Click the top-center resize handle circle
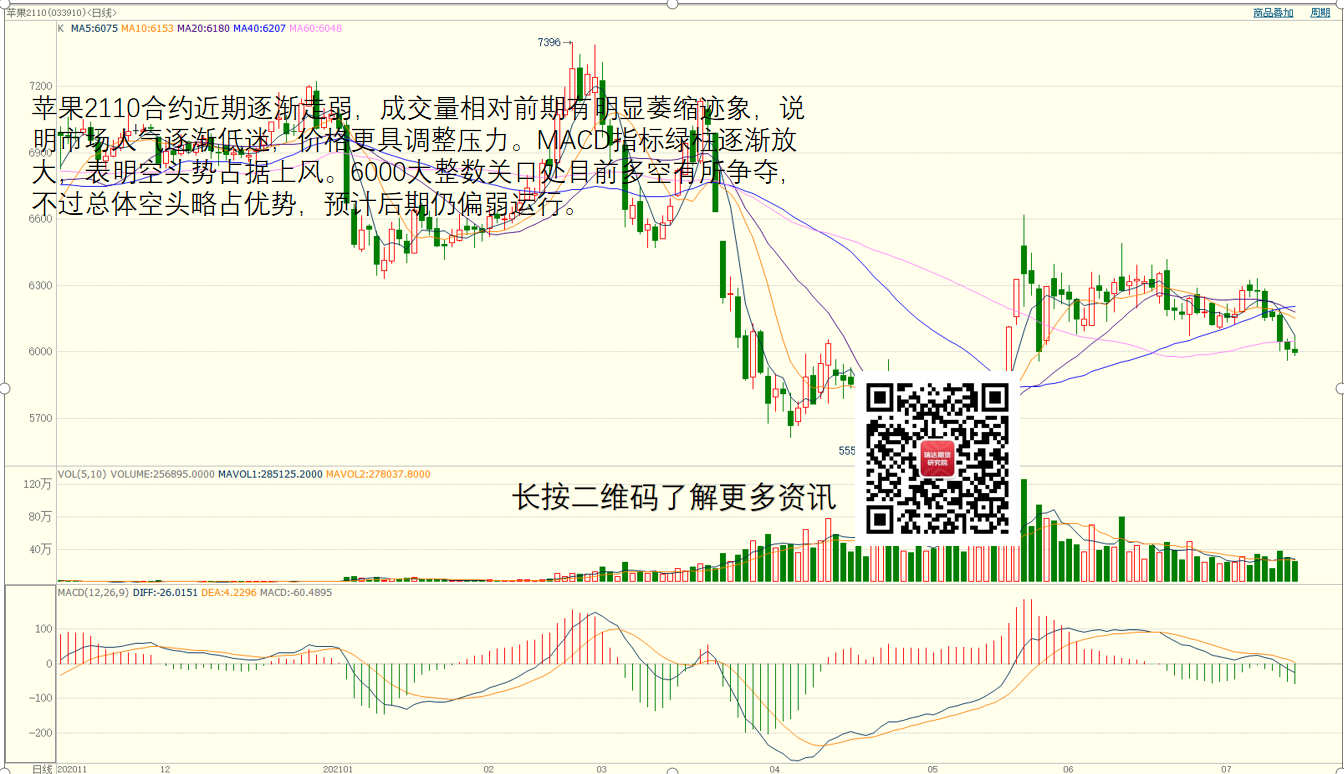This screenshot has width=1344, height=774. (672, 3)
